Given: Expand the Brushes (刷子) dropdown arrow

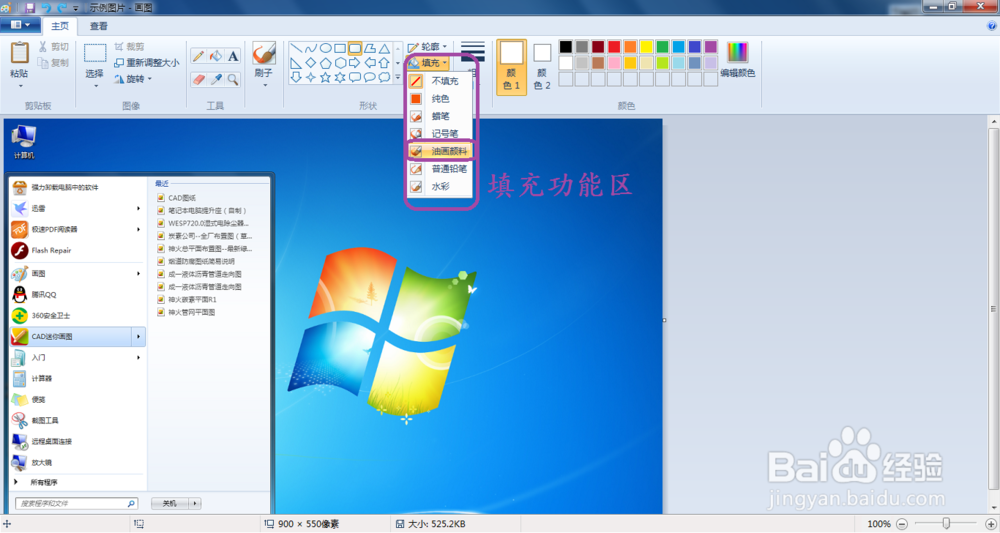Looking at the screenshot, I should click(x=263, y=85).
